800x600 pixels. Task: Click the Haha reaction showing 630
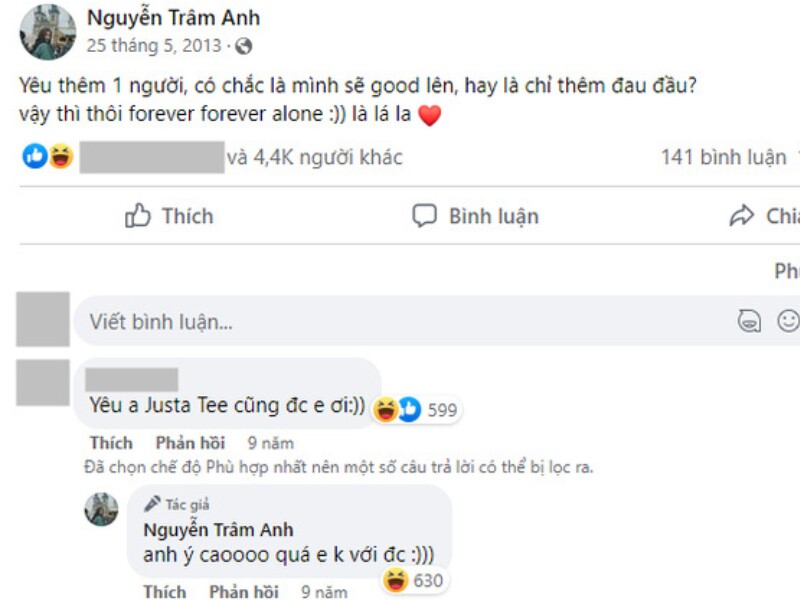[396, 580]
